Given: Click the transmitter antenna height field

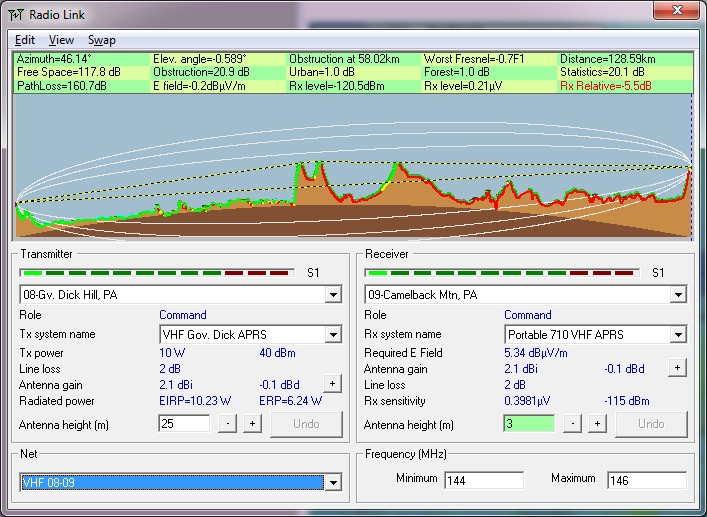Looking at the screenshot, I should click(184, 424).
